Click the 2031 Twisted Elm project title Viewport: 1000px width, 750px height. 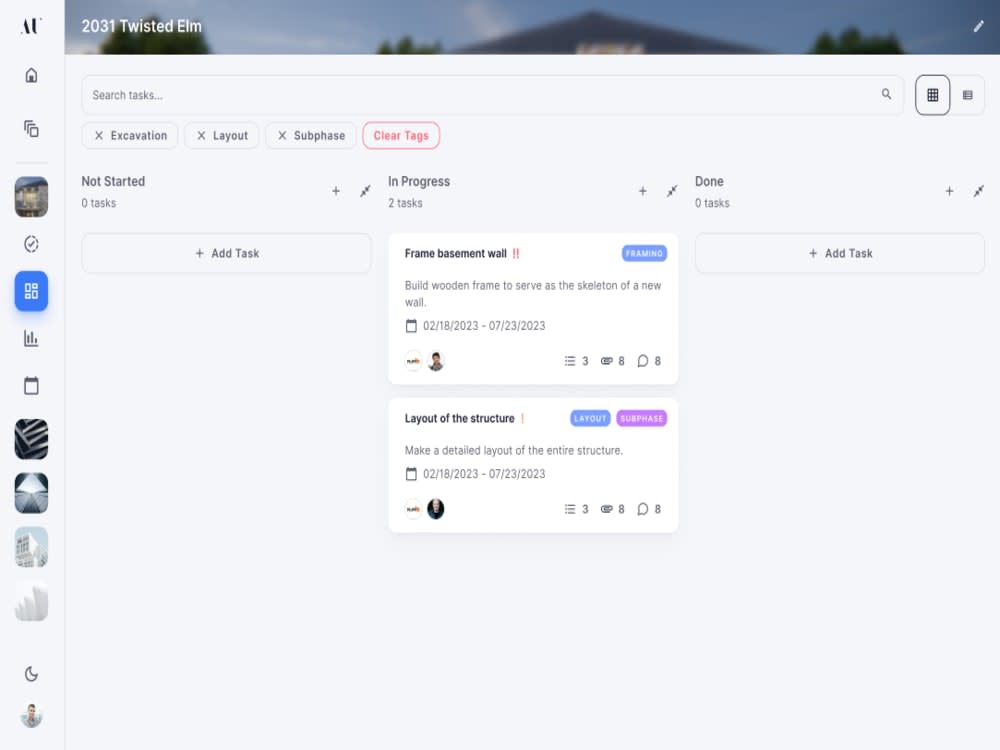tap(142, 26)
